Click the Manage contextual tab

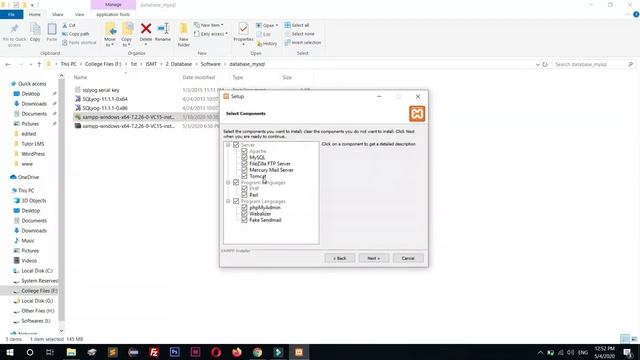pos(113,5)
